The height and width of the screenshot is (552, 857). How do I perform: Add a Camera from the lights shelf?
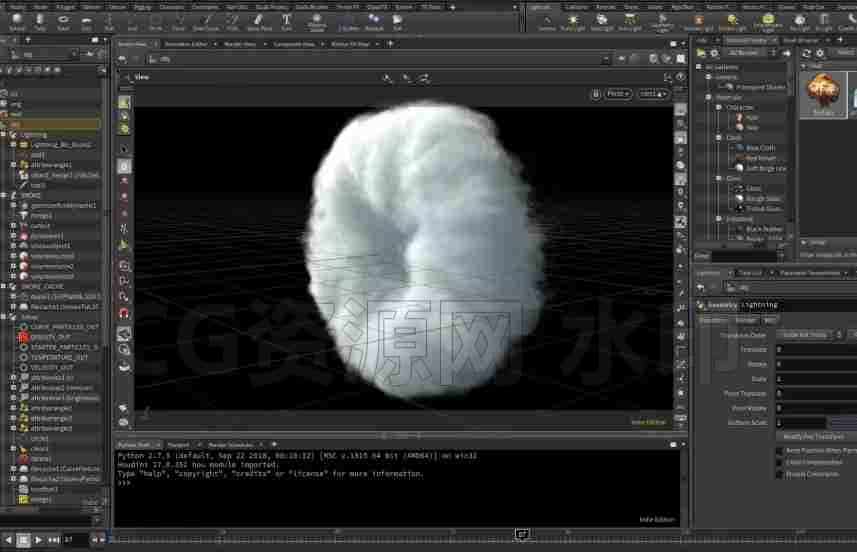pos(547,22)
